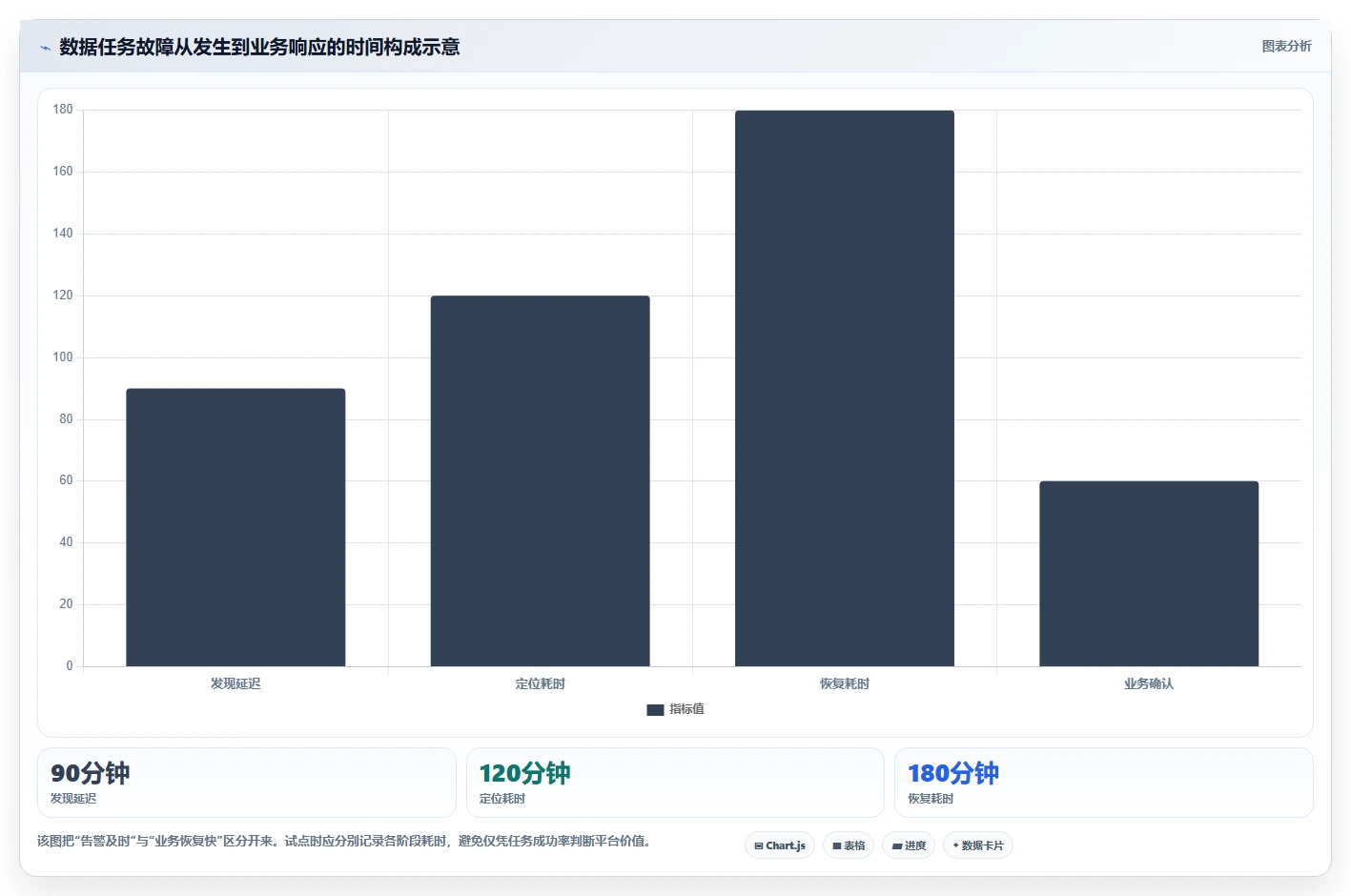Click the chart title 数据任务故障从发生到业务响应的时间构成示意

coord(259,47)
